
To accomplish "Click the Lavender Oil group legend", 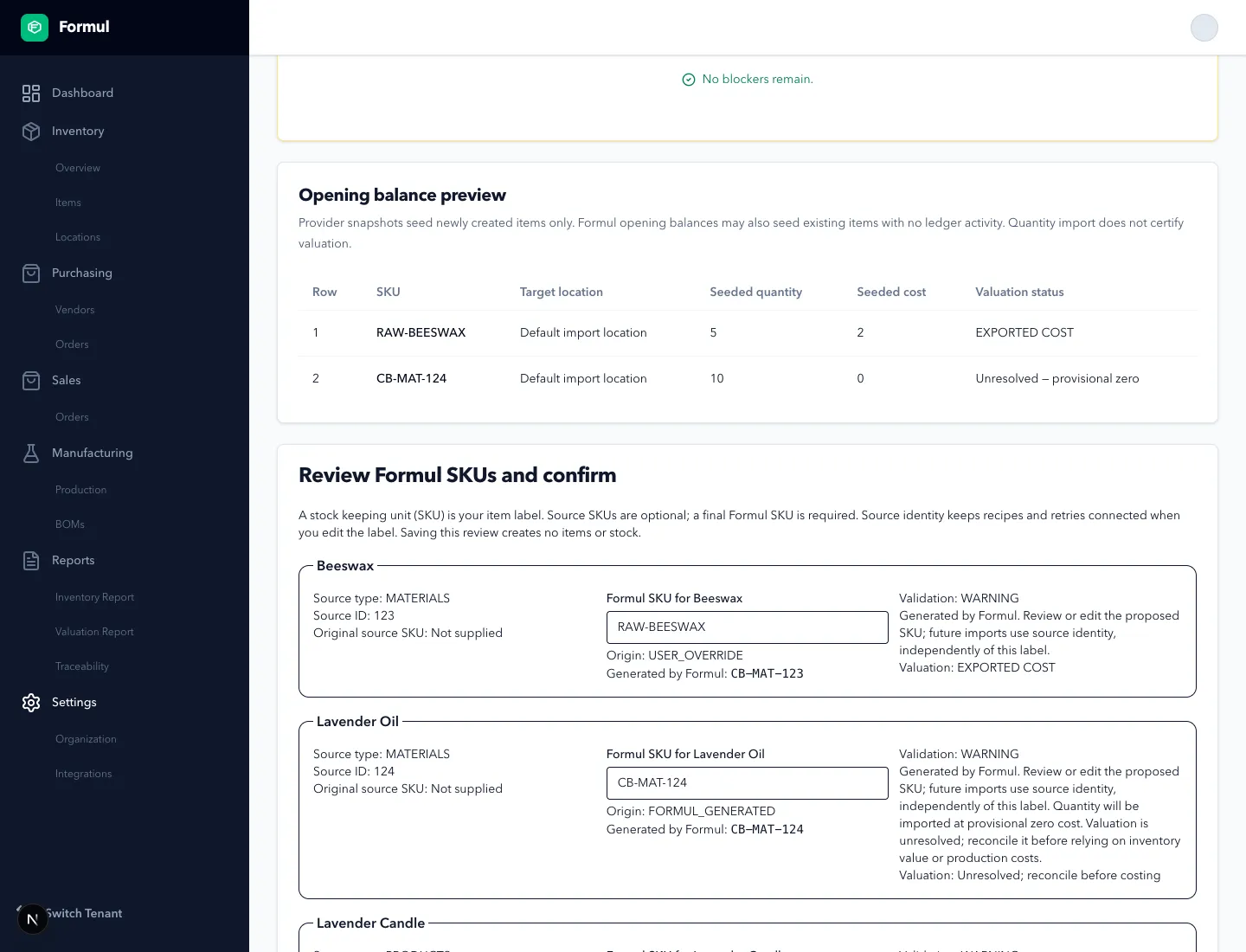I will (x=358, y=722).
